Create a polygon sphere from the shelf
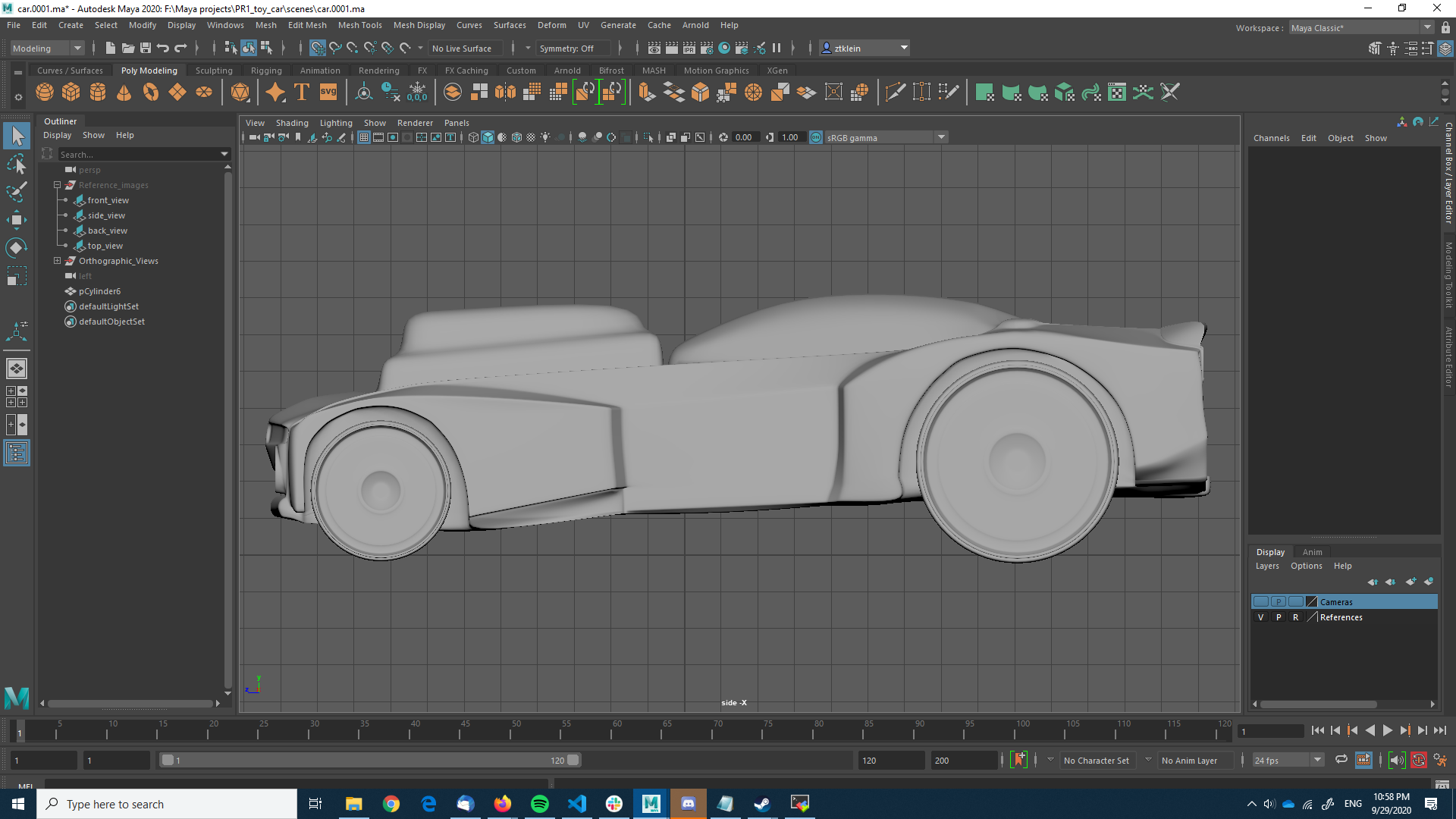The height and width of the screenshot is (819, 1456). (45, 93)
